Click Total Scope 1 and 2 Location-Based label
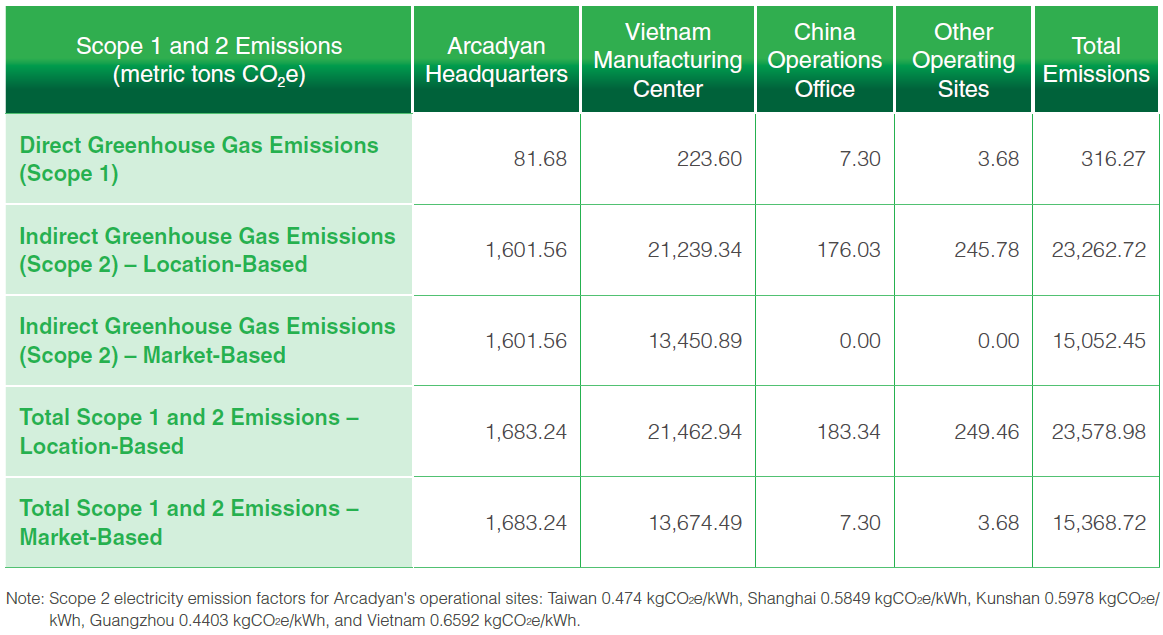Viewport: 1163px width, 635px height. coord(189,431)
